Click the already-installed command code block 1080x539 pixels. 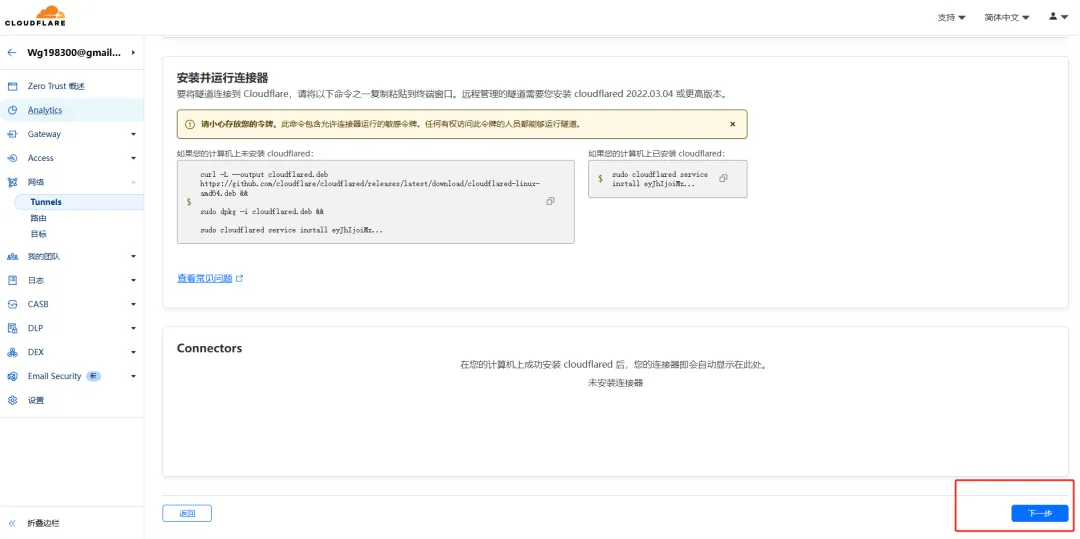click(x=667, y=179)
